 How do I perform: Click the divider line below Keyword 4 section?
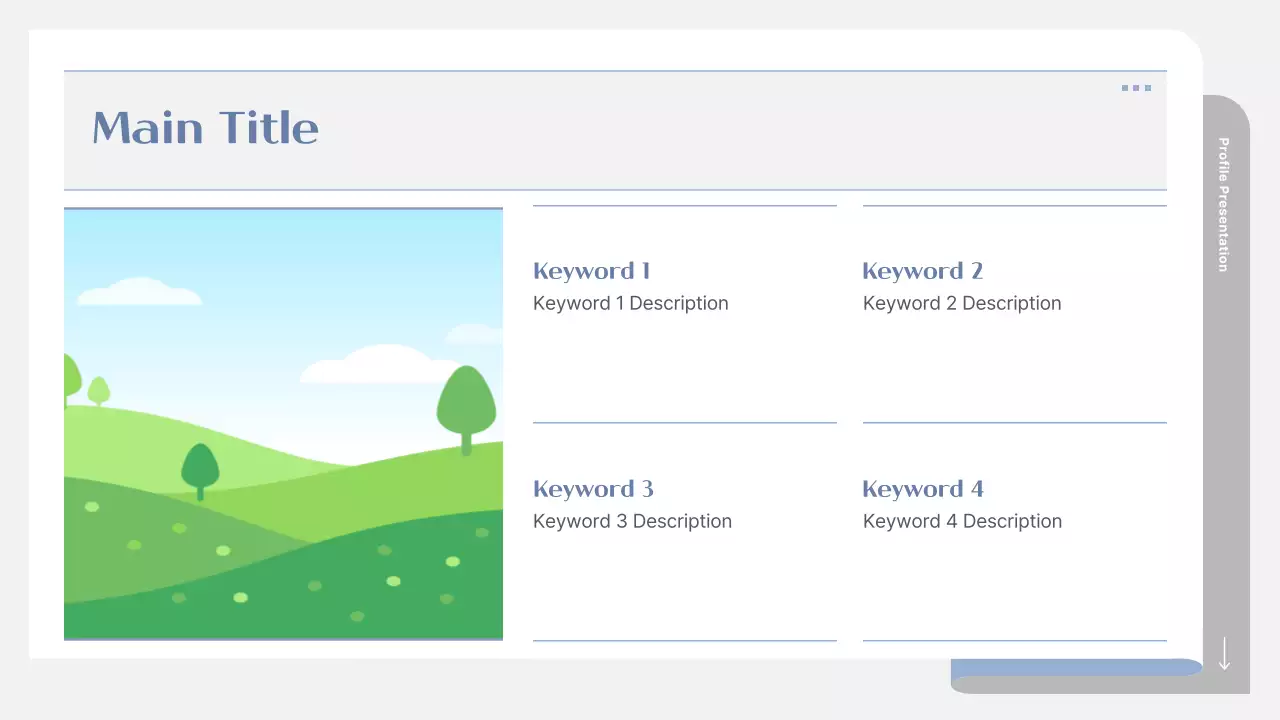coord(1014,639)
